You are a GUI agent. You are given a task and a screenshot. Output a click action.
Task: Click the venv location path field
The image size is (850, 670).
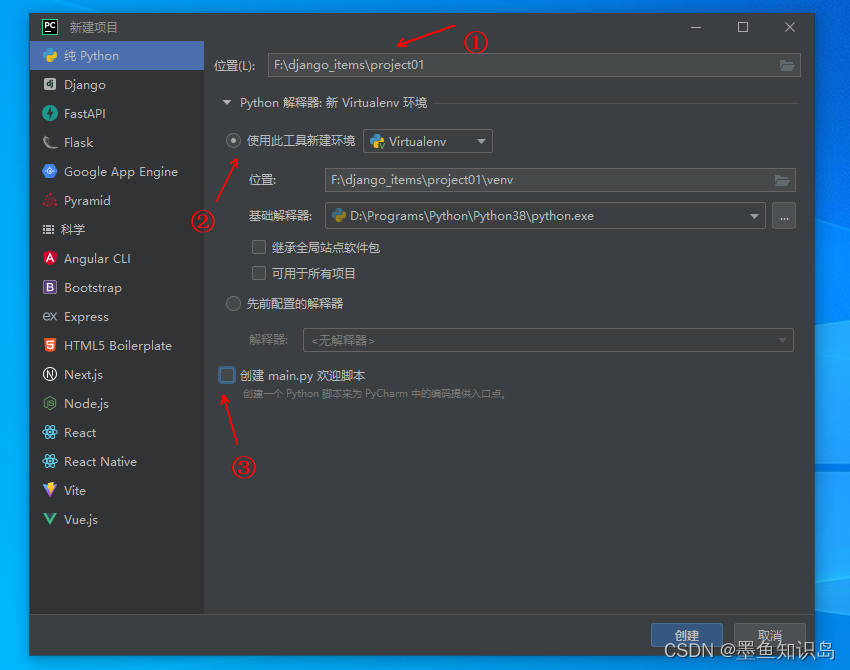[560, 180]
